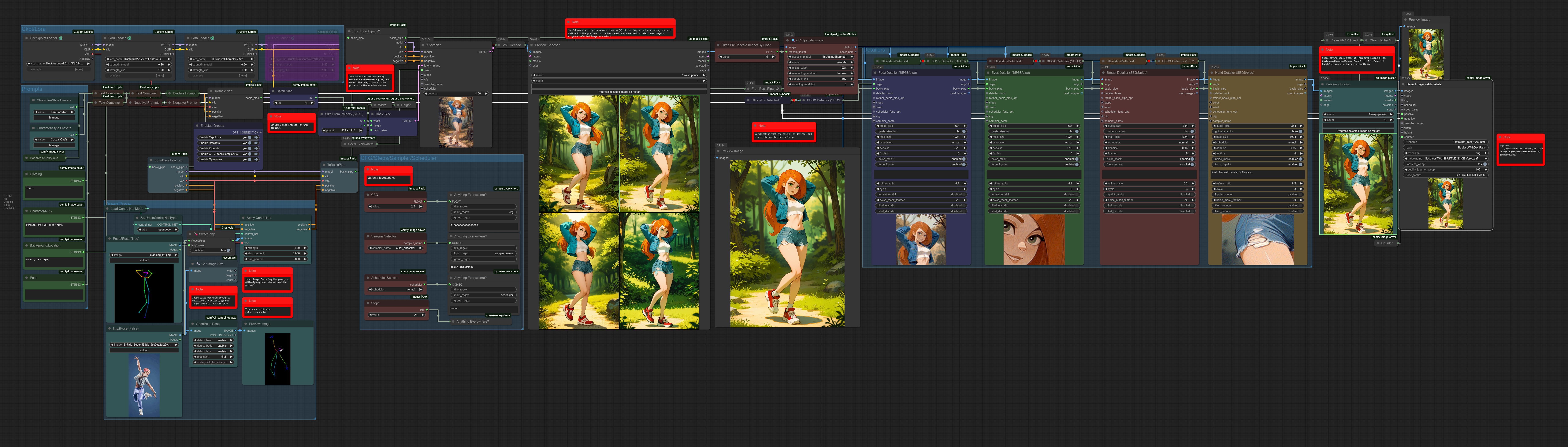Click strength slider in Apply ControlNet
The height and width of the screenshot is (447, 1568).
pyautogui.click(x=275, y=248)
